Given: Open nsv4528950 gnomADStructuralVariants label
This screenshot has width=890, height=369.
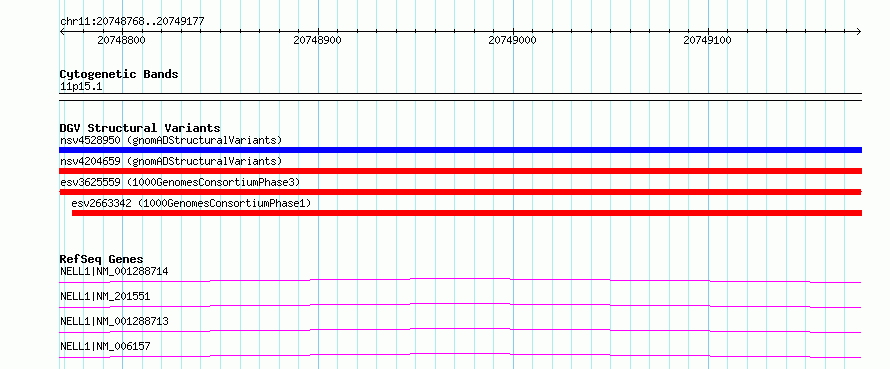Looking at the screenshot, I should 171,140.
